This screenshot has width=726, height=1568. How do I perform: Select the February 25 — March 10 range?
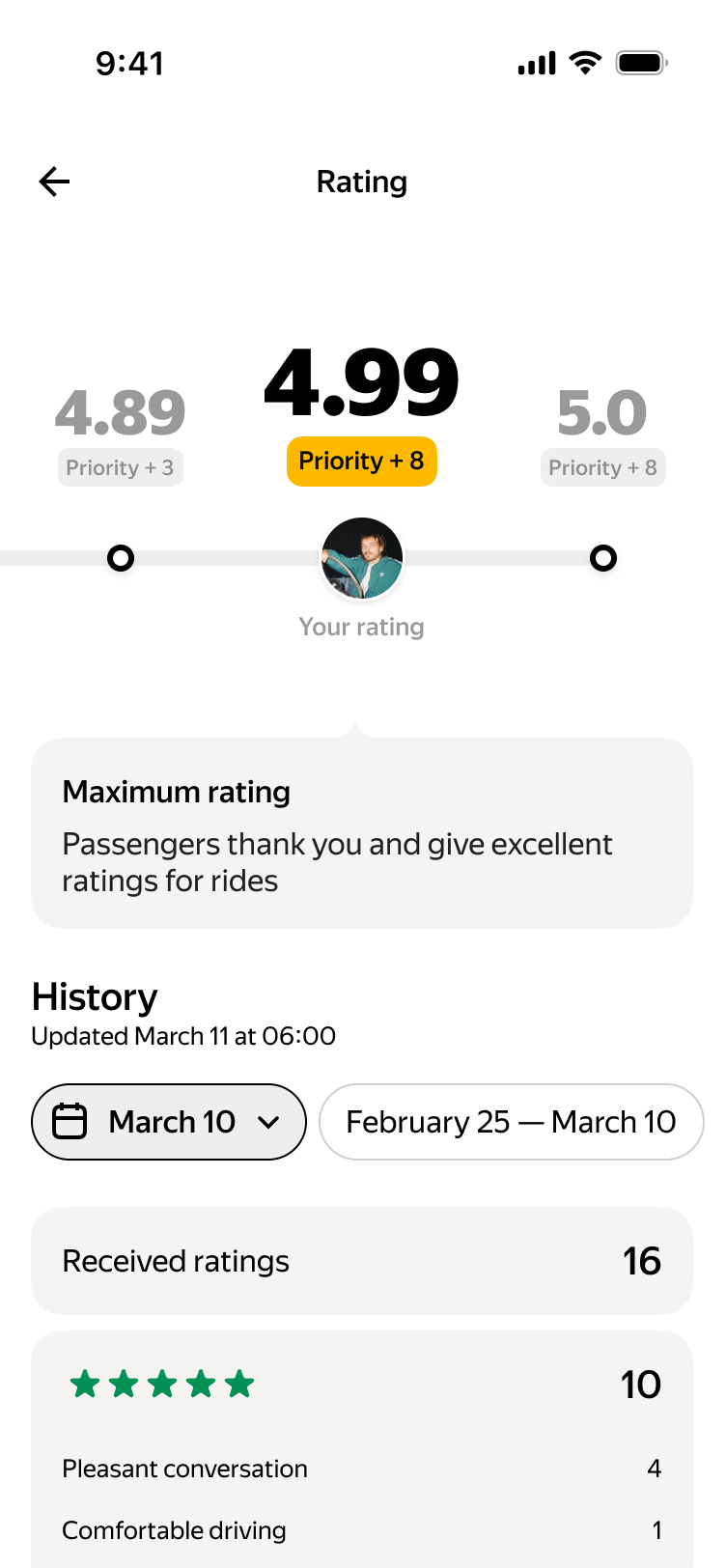pos(511,1122)
